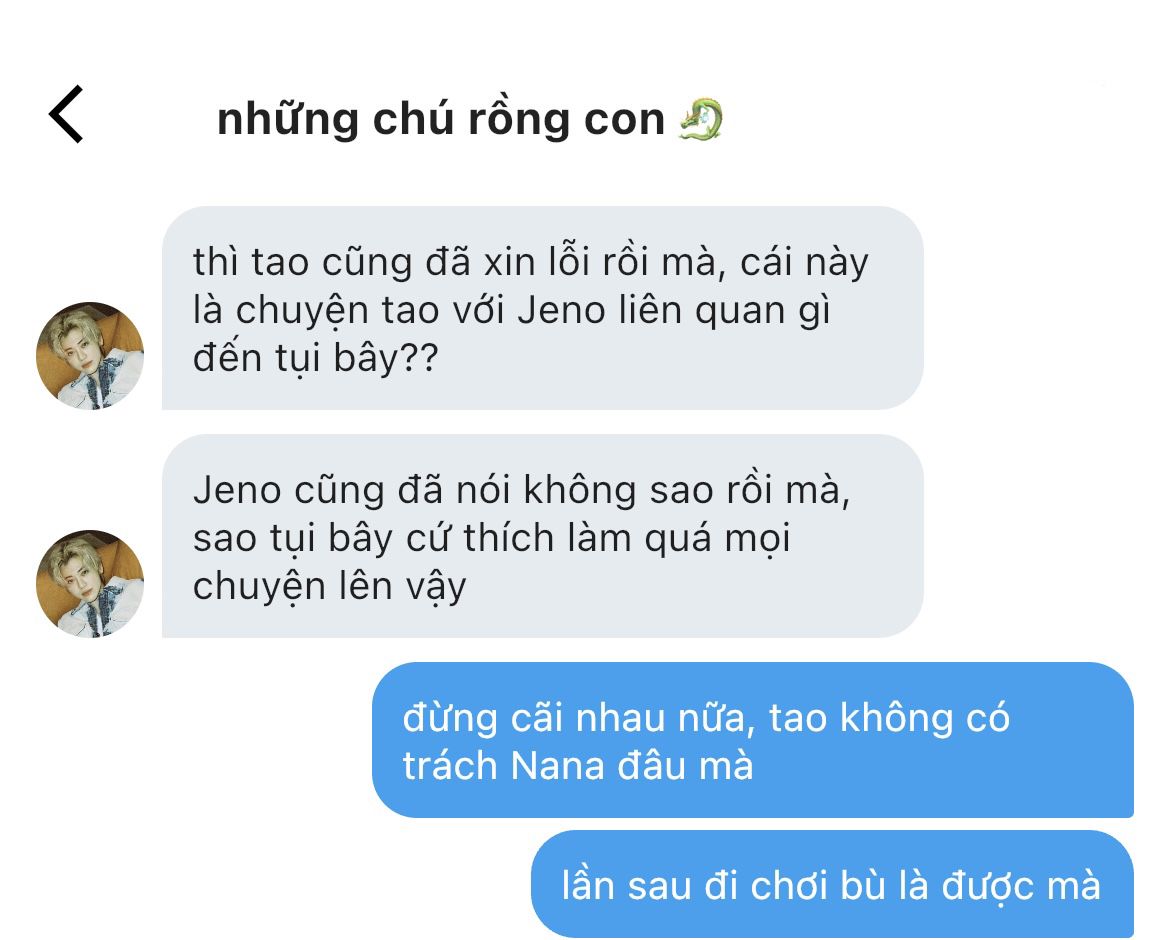
Task: Click the words "được mà" in last blue message
Action: pyautogui.click(x=1021, y=886)
